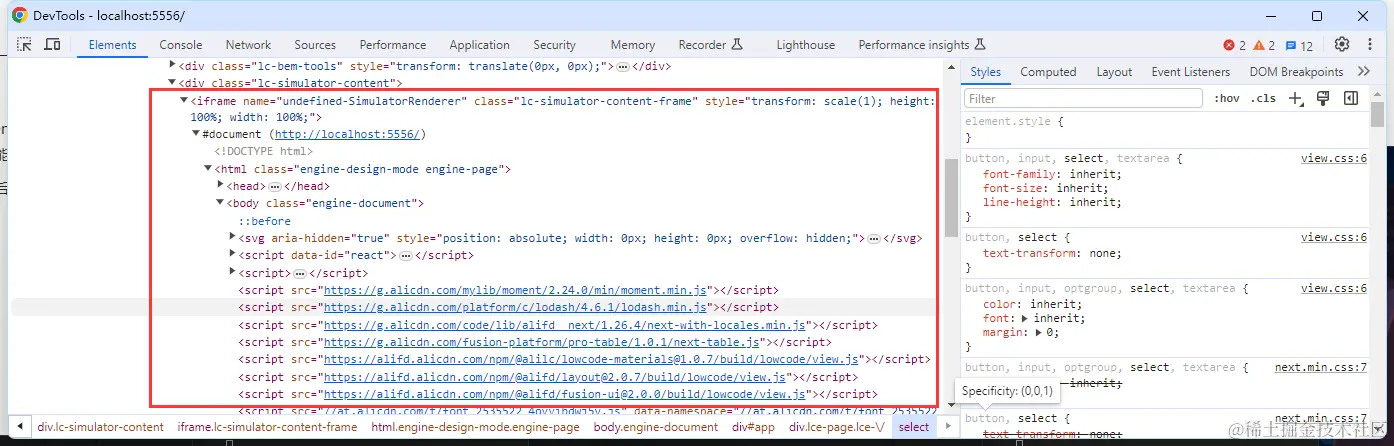Click the orange warnings count badge

(x=1265, y=45)
